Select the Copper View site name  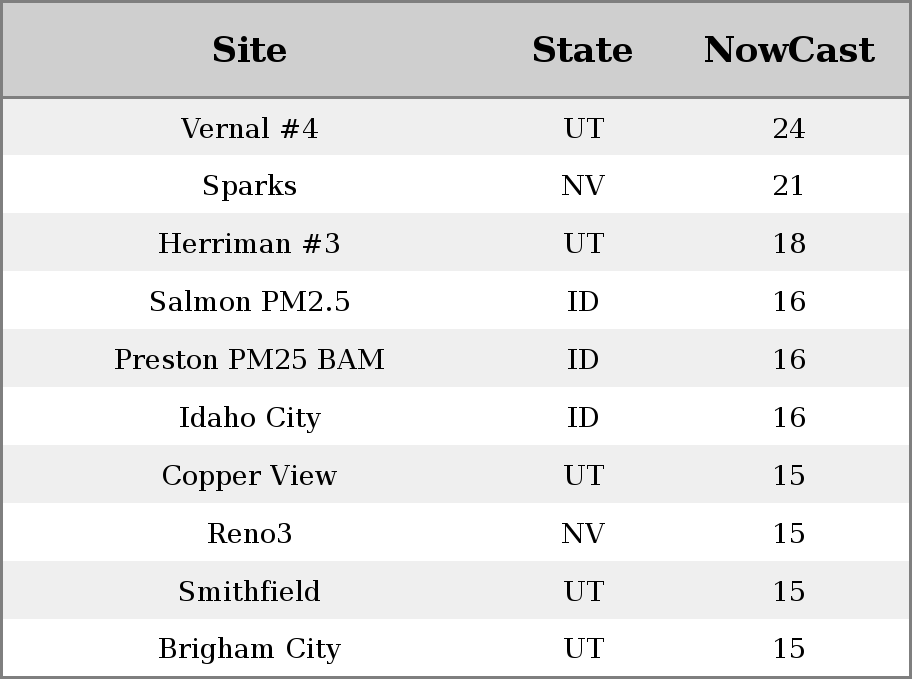tap(249, 475)
